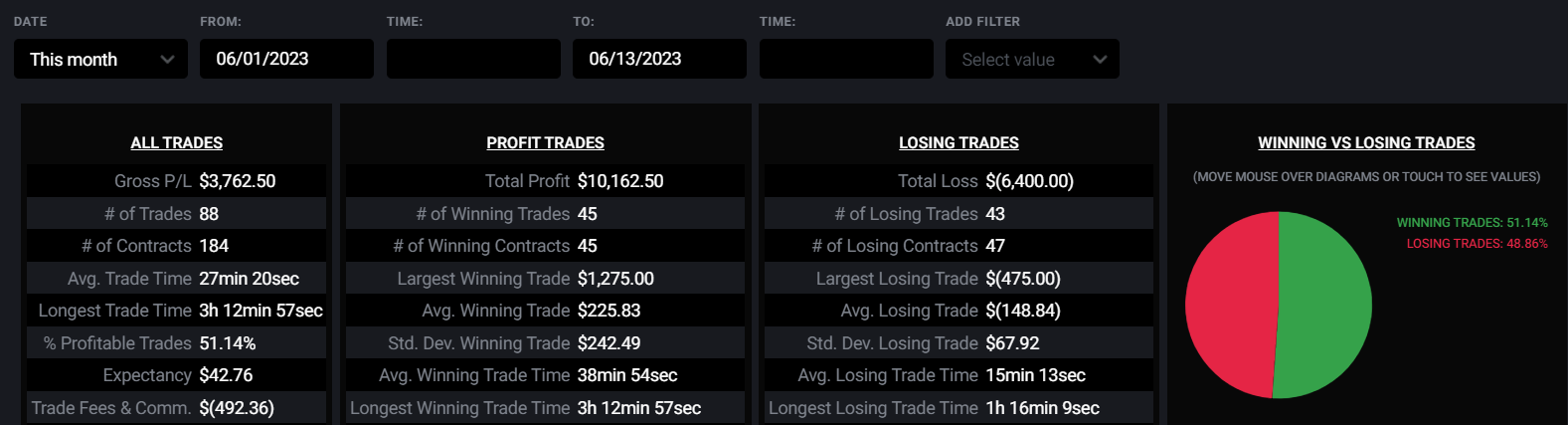Click the PROFIT TRADES heading

[545, 142]
